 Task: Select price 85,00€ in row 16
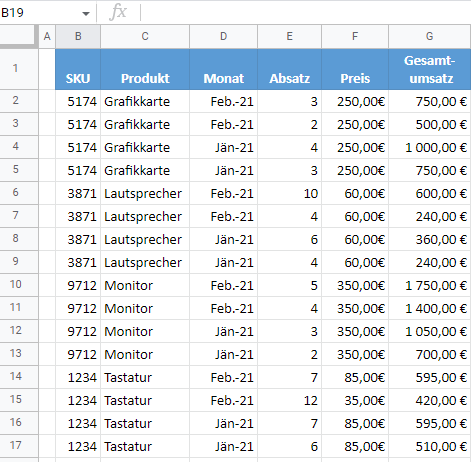pyautogui.click(x=355, y=423)
